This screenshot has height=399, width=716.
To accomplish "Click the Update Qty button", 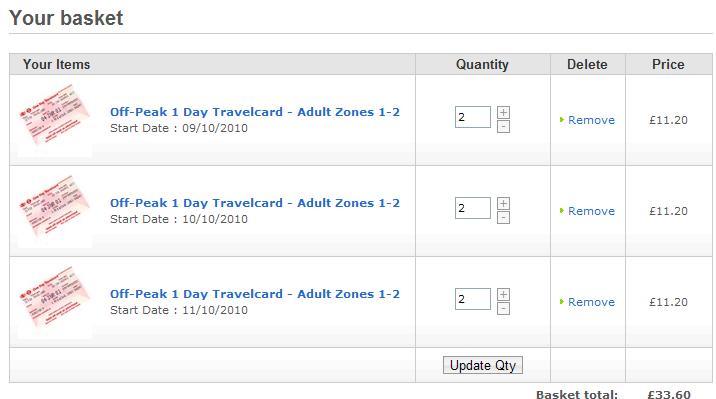I will 483,365.
